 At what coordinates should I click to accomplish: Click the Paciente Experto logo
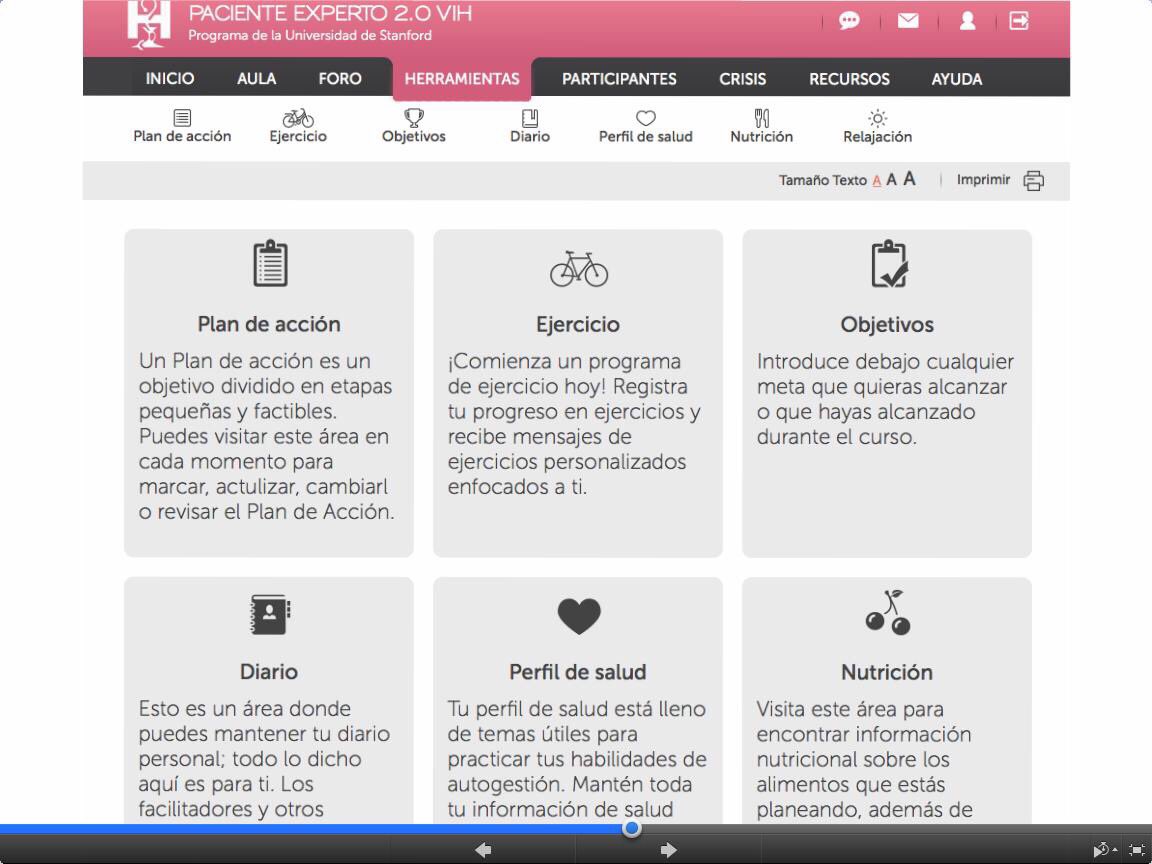[149, 25]
